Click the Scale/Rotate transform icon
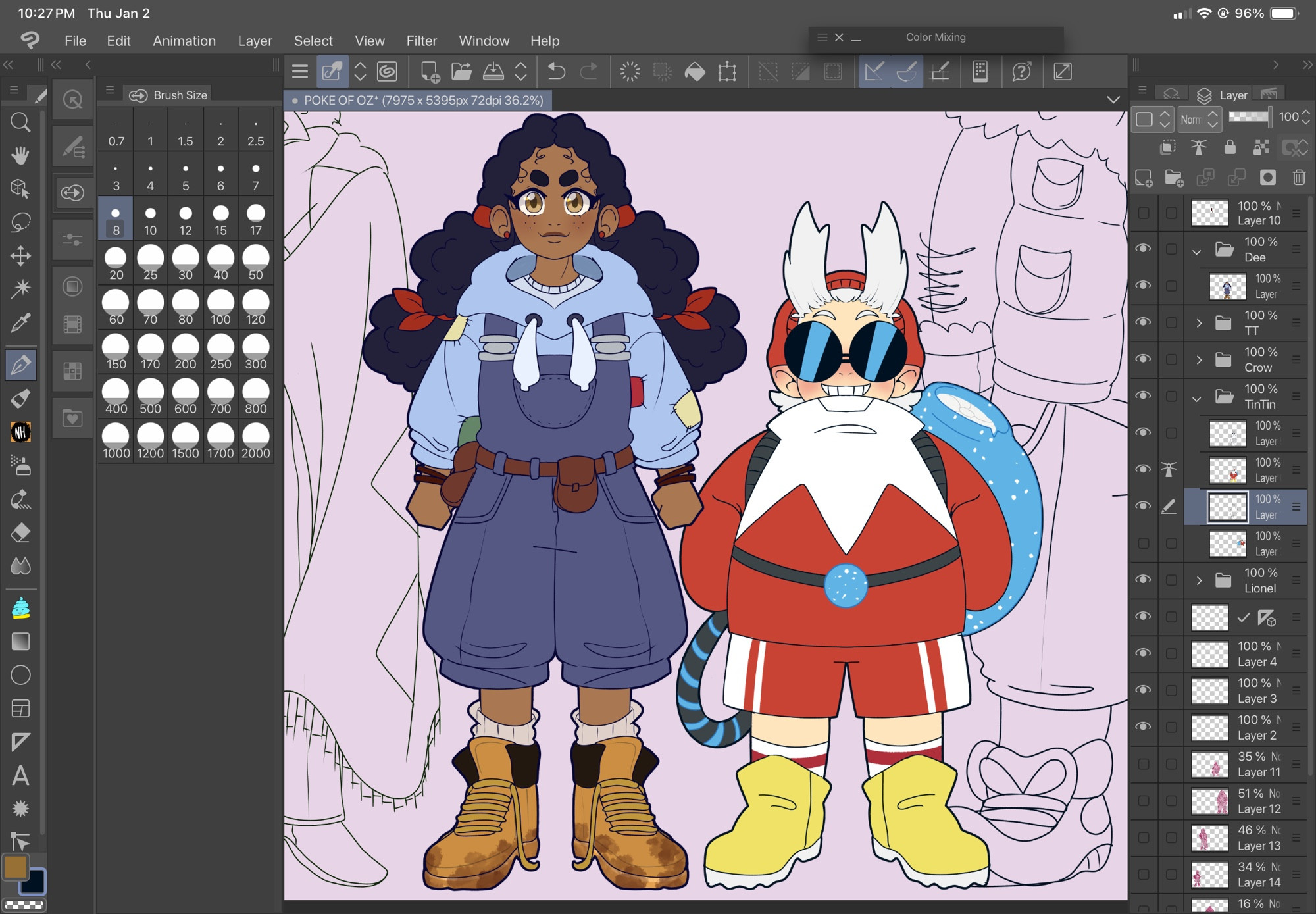Viewport: 1316px width, 914px height. tap(727, 71)
